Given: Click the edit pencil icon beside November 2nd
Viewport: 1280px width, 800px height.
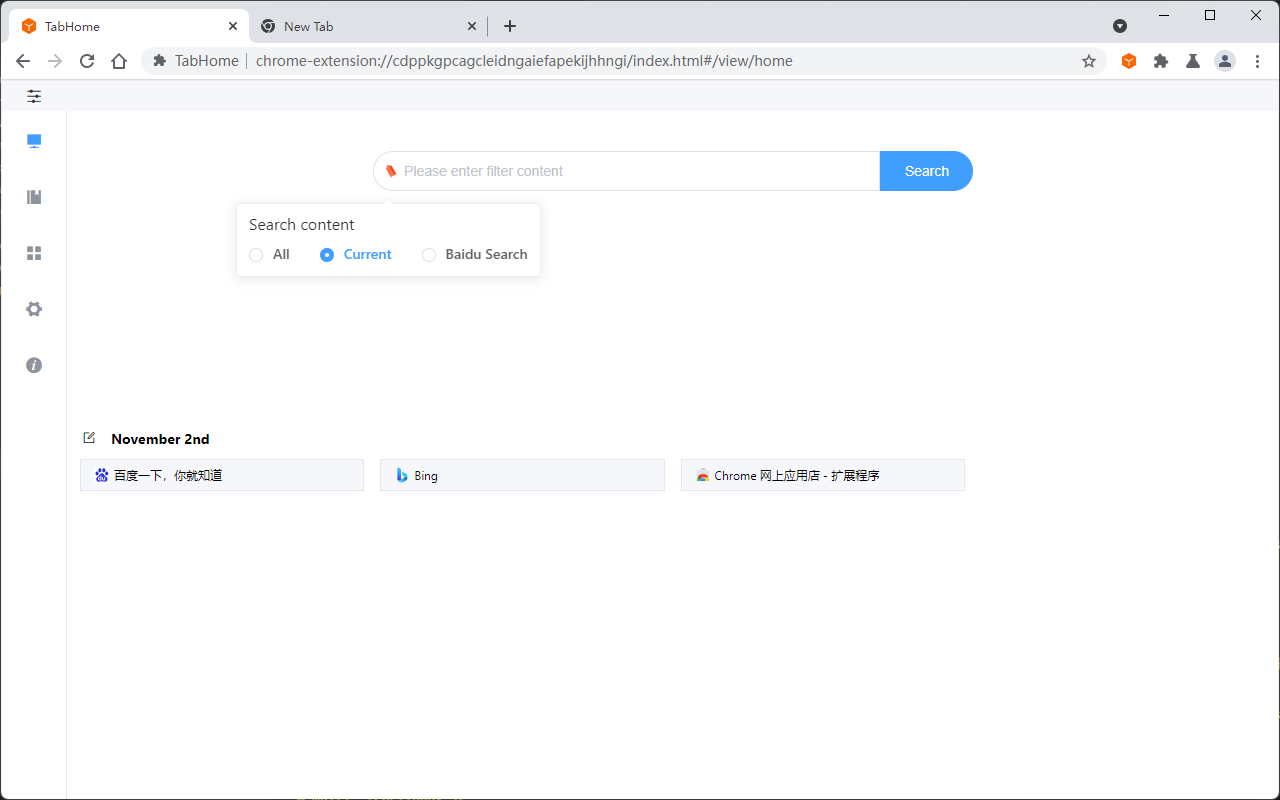Looking at the screenshot, I should tap(89, 437).
